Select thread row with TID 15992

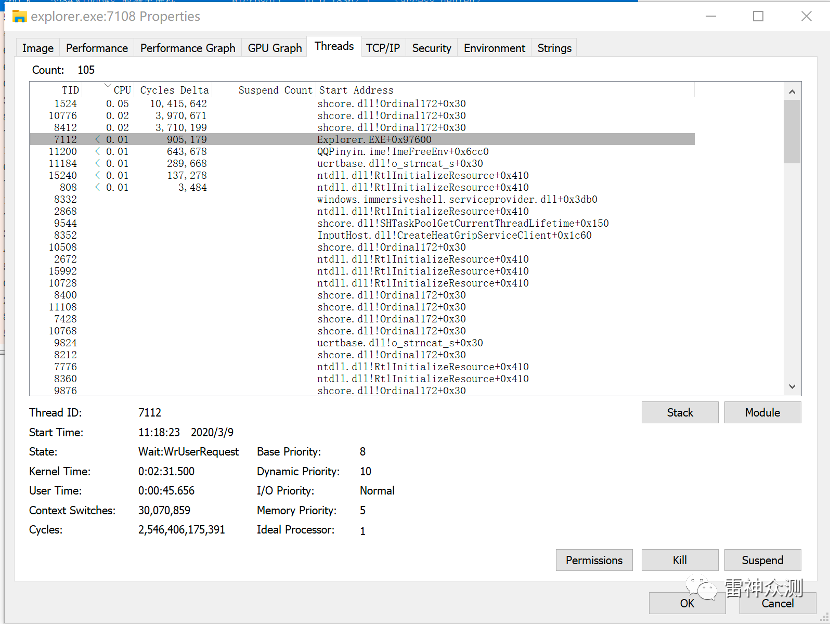[x=362, y=271]
